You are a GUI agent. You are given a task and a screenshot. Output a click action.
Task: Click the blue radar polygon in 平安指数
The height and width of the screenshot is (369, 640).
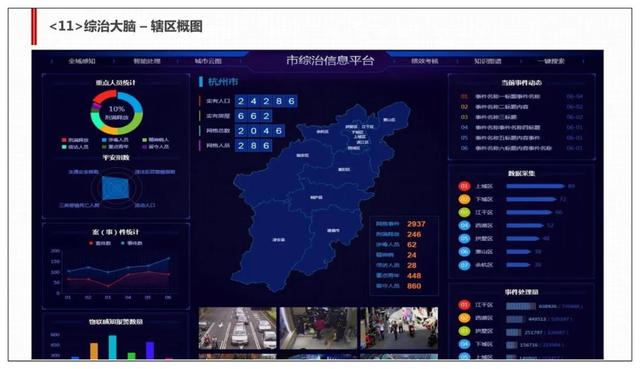(116, 188)
